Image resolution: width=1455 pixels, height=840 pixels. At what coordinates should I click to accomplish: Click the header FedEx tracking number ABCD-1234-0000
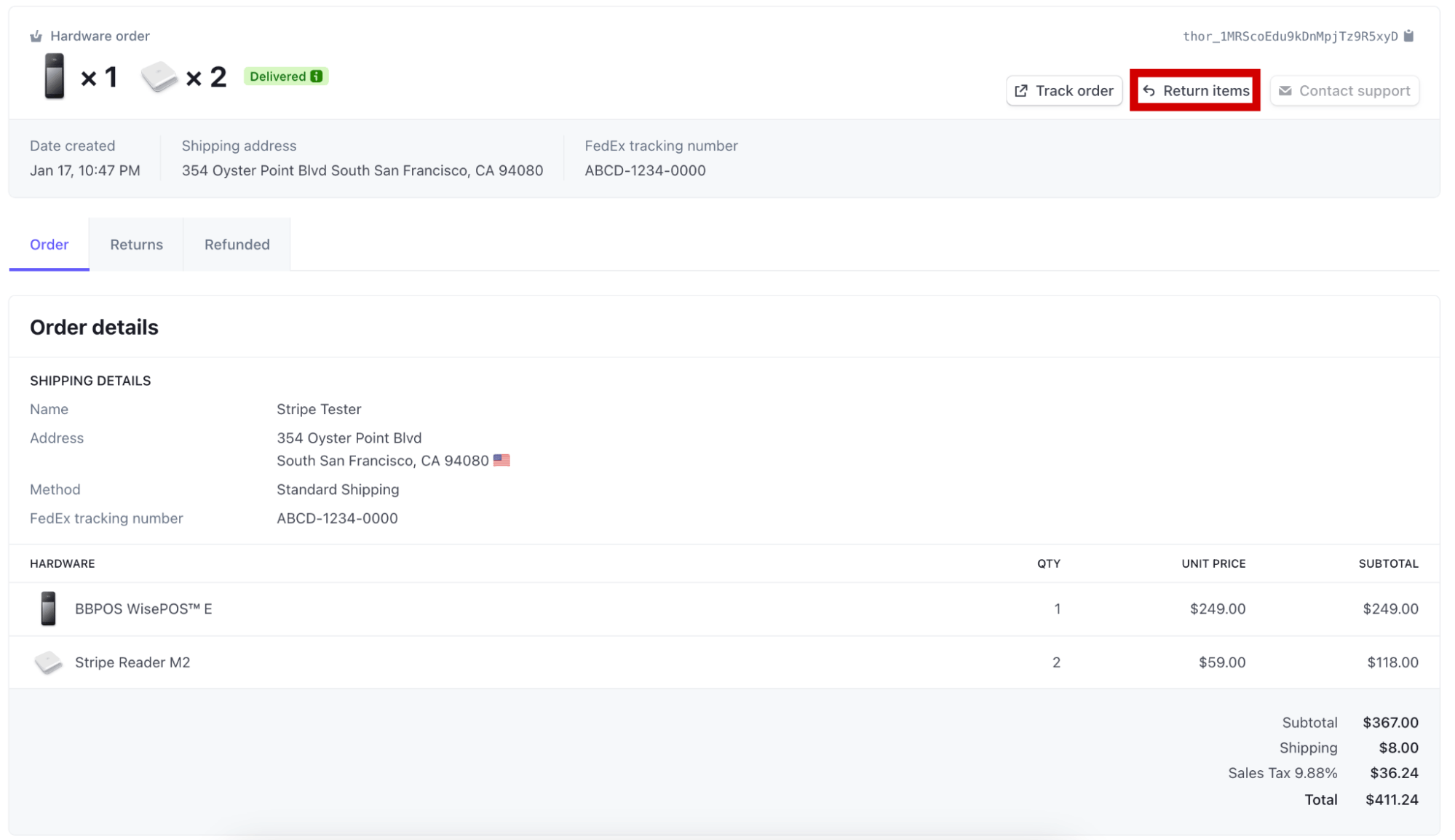pos(645,170)
